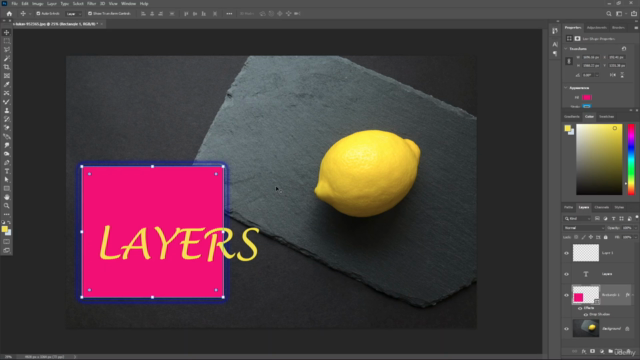Select the Rectangular Marquee tool
The image size is (640, 360).
click(7, 41)
